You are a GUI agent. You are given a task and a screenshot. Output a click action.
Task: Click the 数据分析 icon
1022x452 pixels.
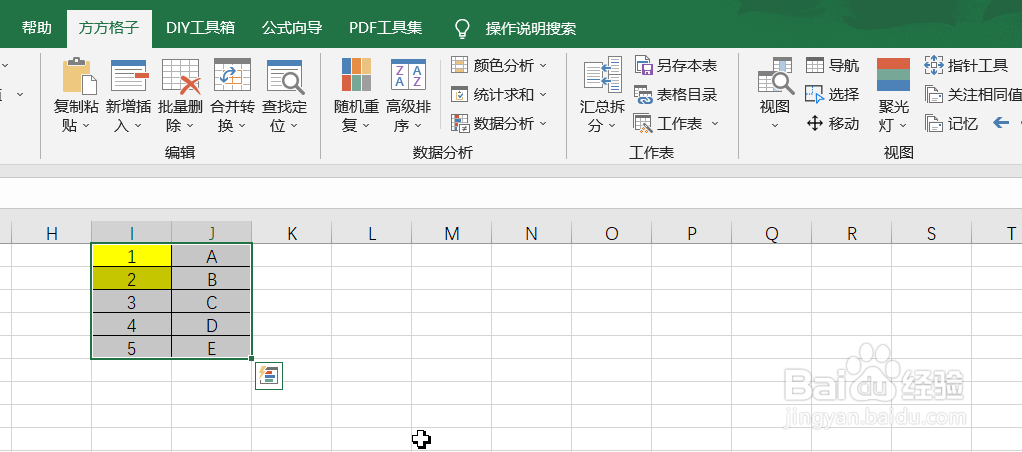coord(460,123)
